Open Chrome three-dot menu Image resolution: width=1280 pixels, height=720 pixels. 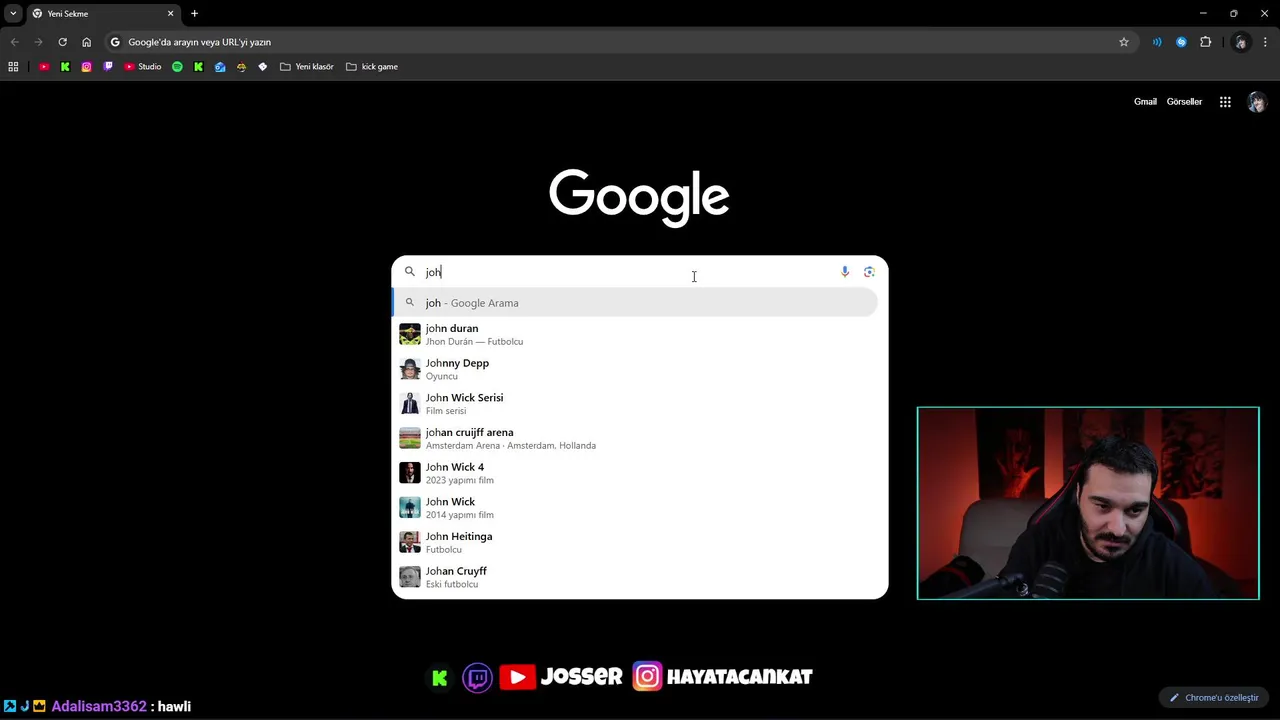point(1265,42)
